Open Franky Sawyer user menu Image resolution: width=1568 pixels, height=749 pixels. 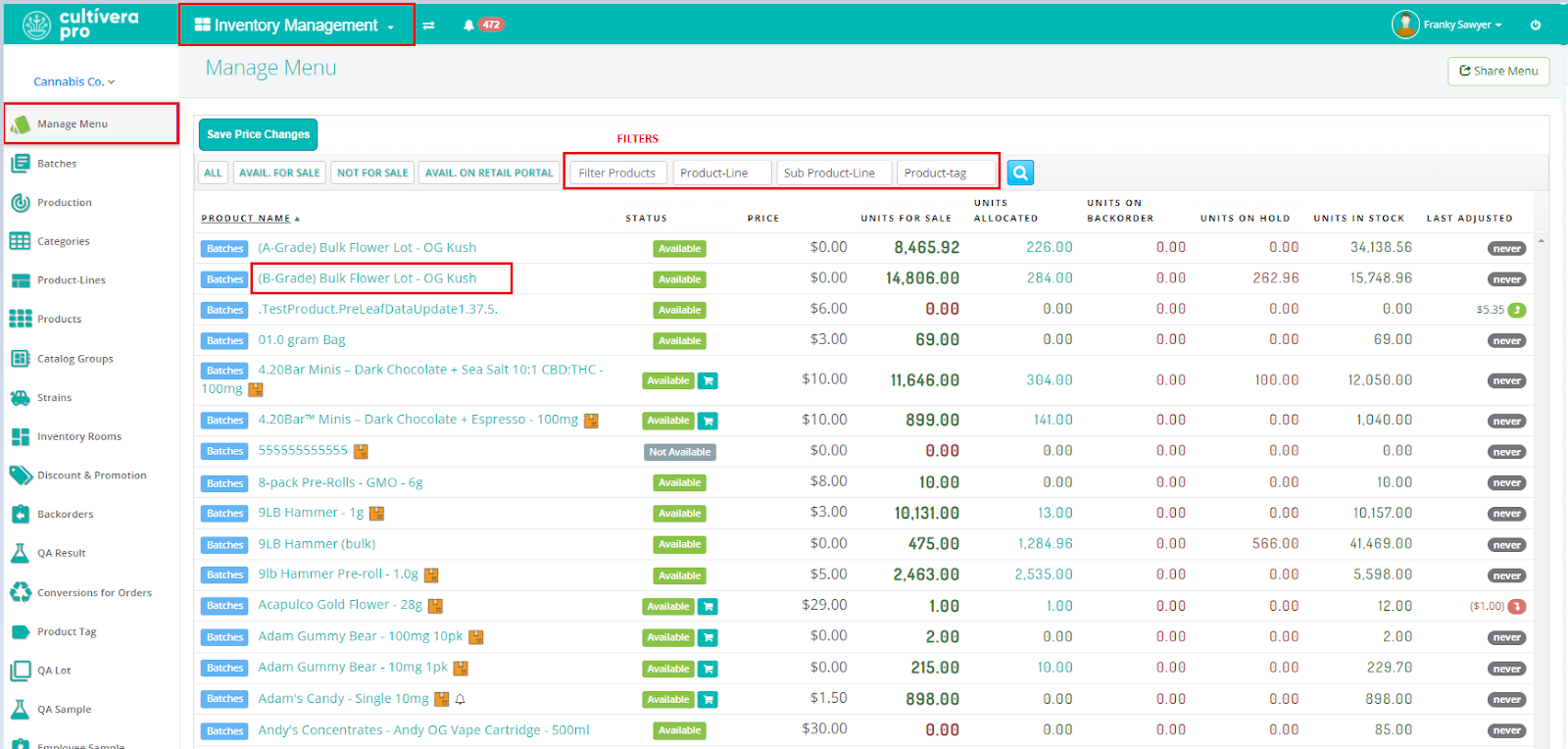point(1460,25)
